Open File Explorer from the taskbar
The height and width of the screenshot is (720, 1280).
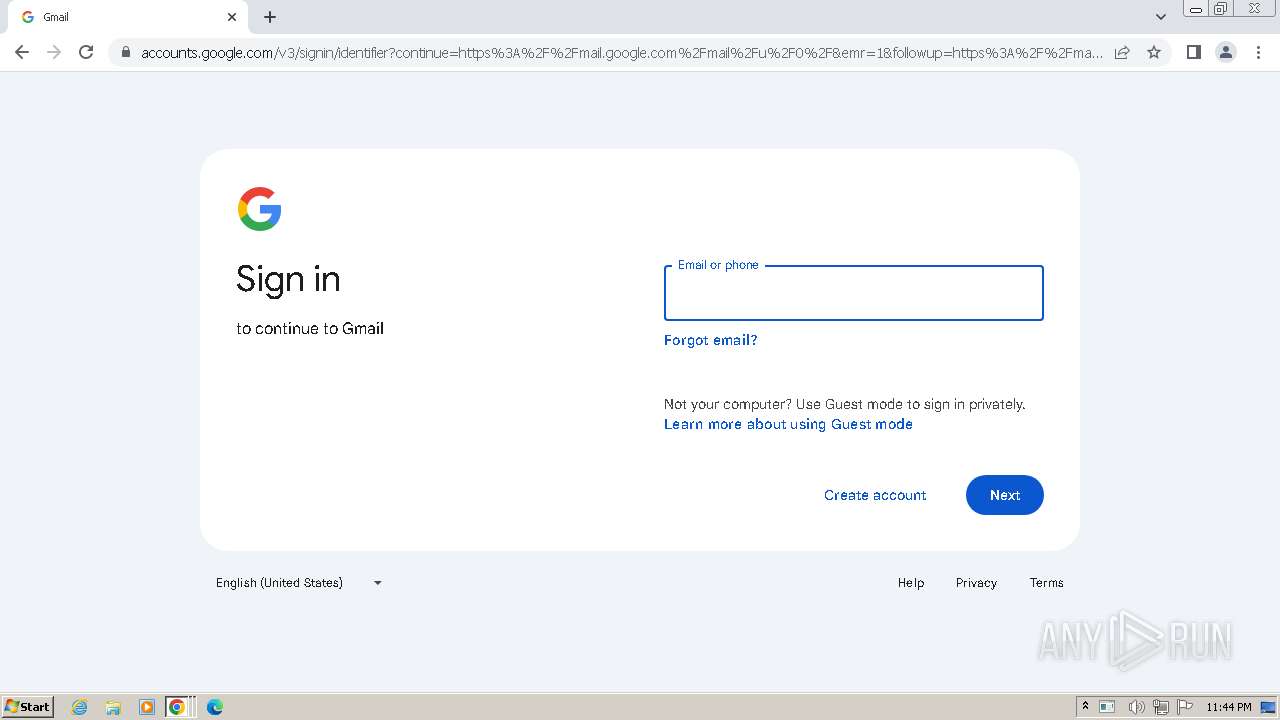click(113, 707)
